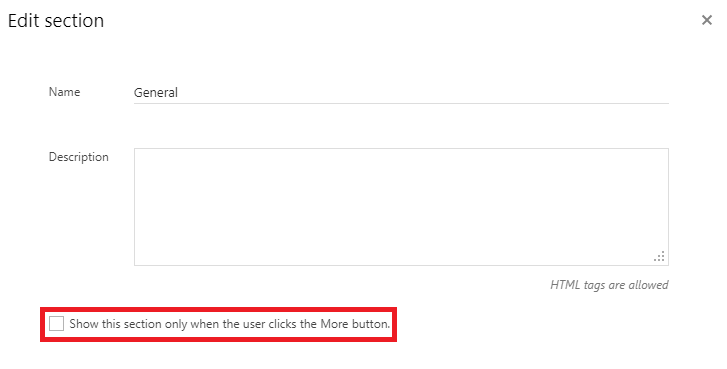Tick the Show this section only checkbox
Image resolution: width=727 pixels, height=369 pixels.
click(x=56, y=323)
